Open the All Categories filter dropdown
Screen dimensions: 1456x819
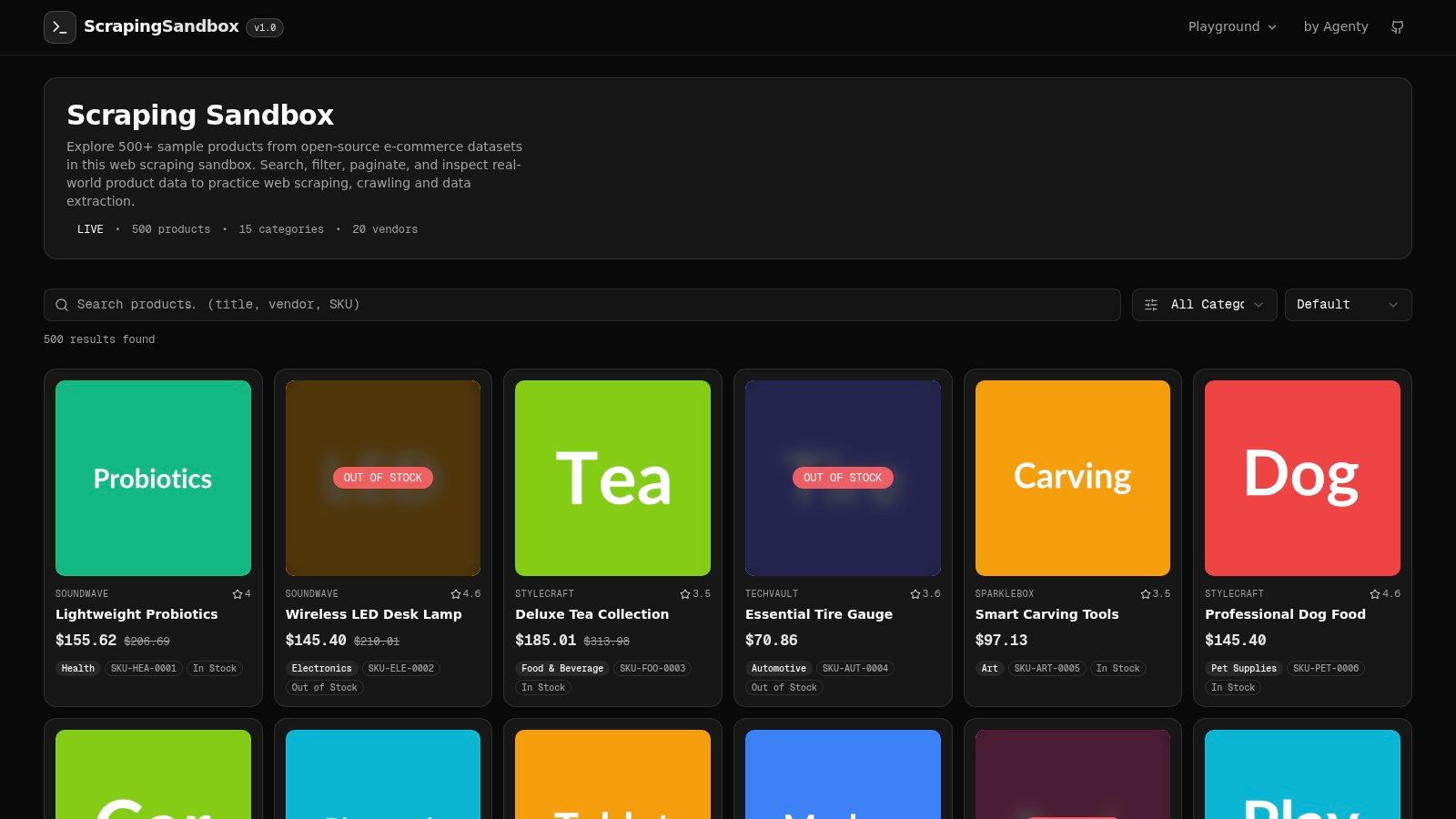click(1204, 305)
